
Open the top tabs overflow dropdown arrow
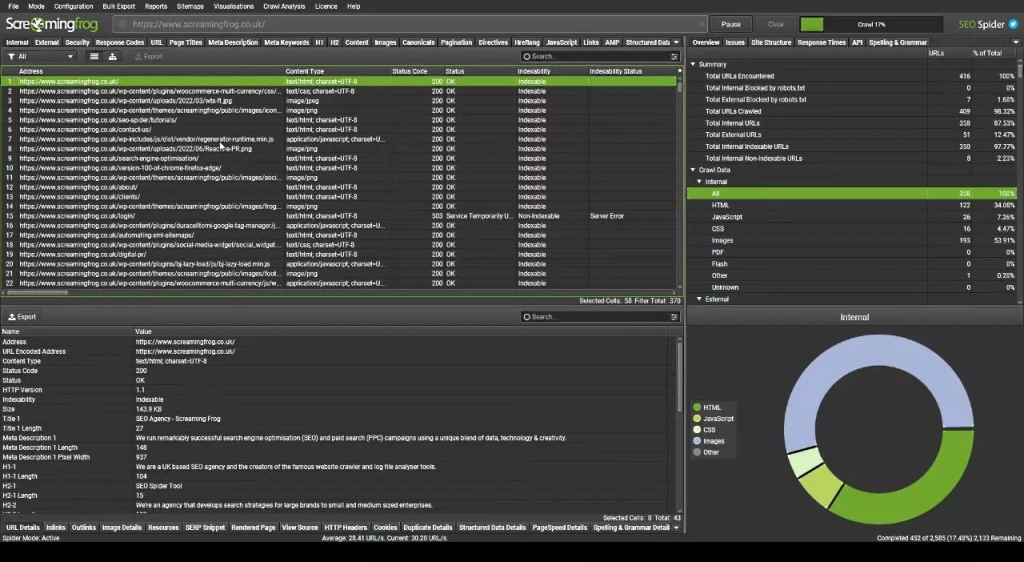click(676, 42)
